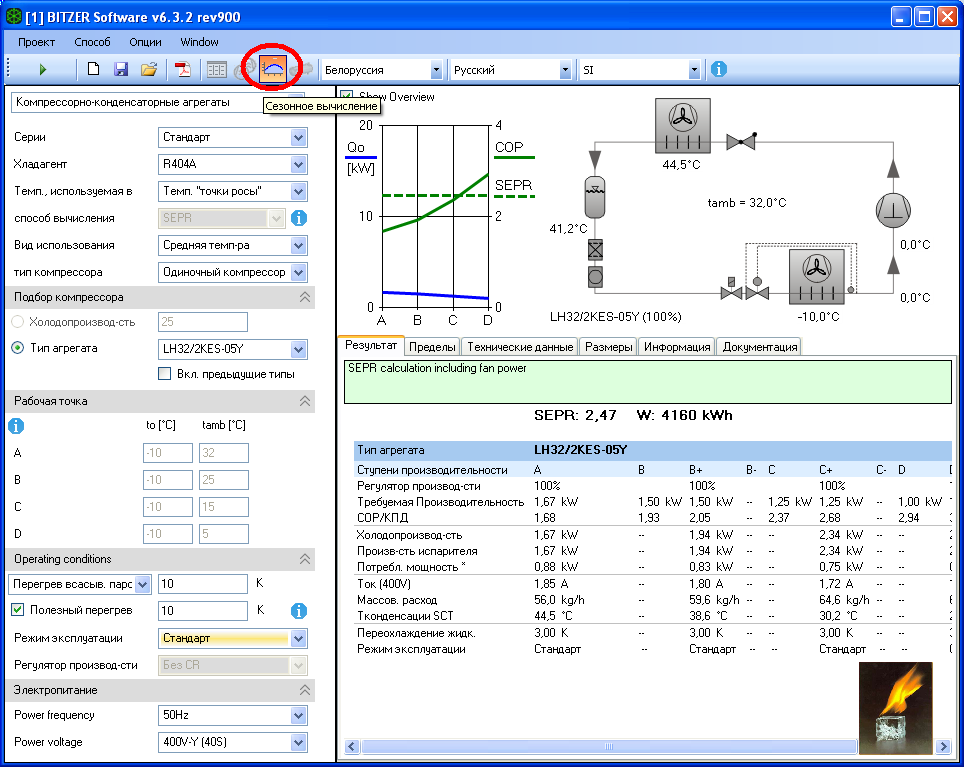The image size is (964, 767).
Task: Enable Вкл. предыдущие типы checkbox
Action: [x=165, y=374]
